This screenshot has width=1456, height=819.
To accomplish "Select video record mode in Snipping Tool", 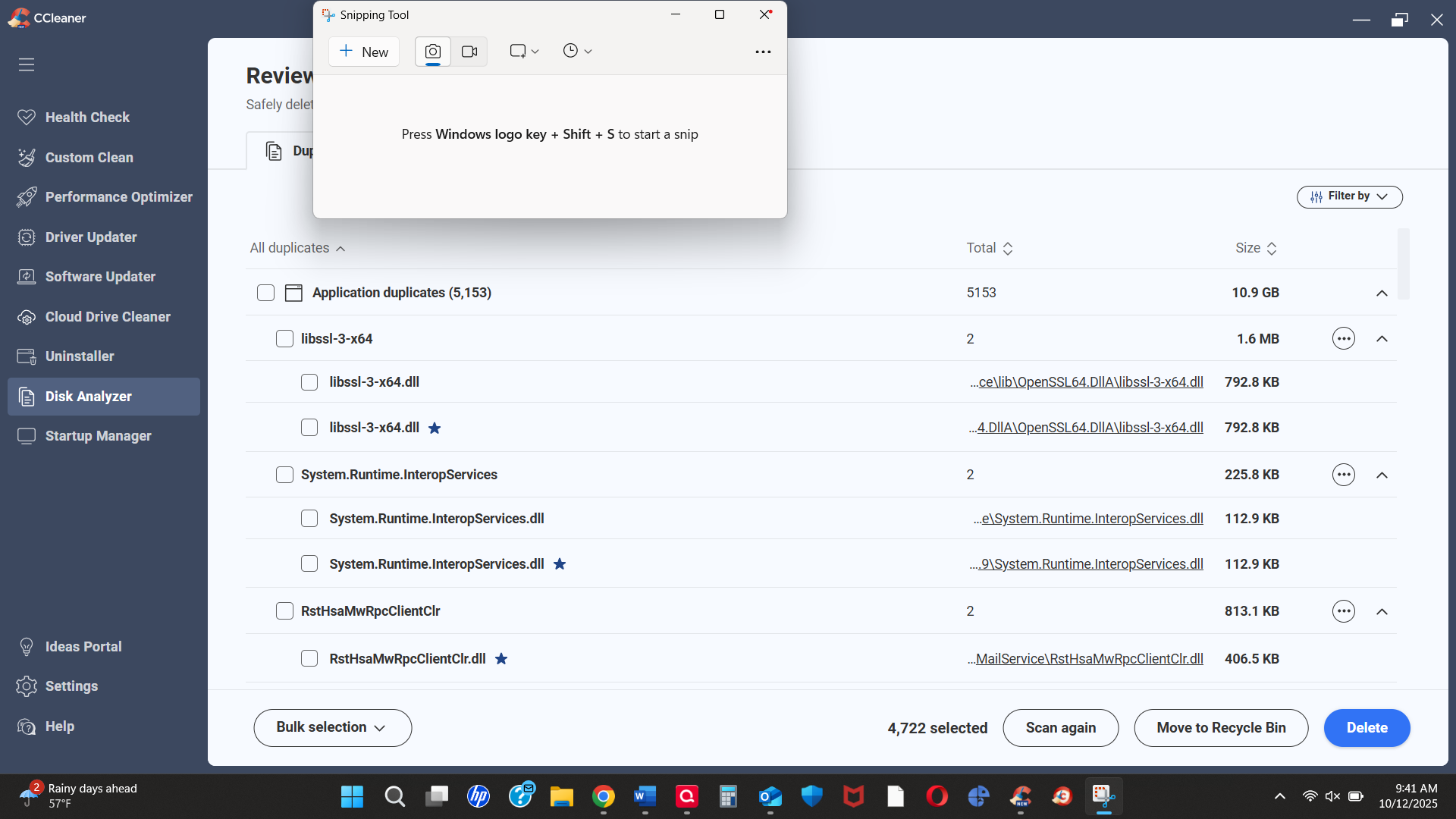I will coord(469,52).
